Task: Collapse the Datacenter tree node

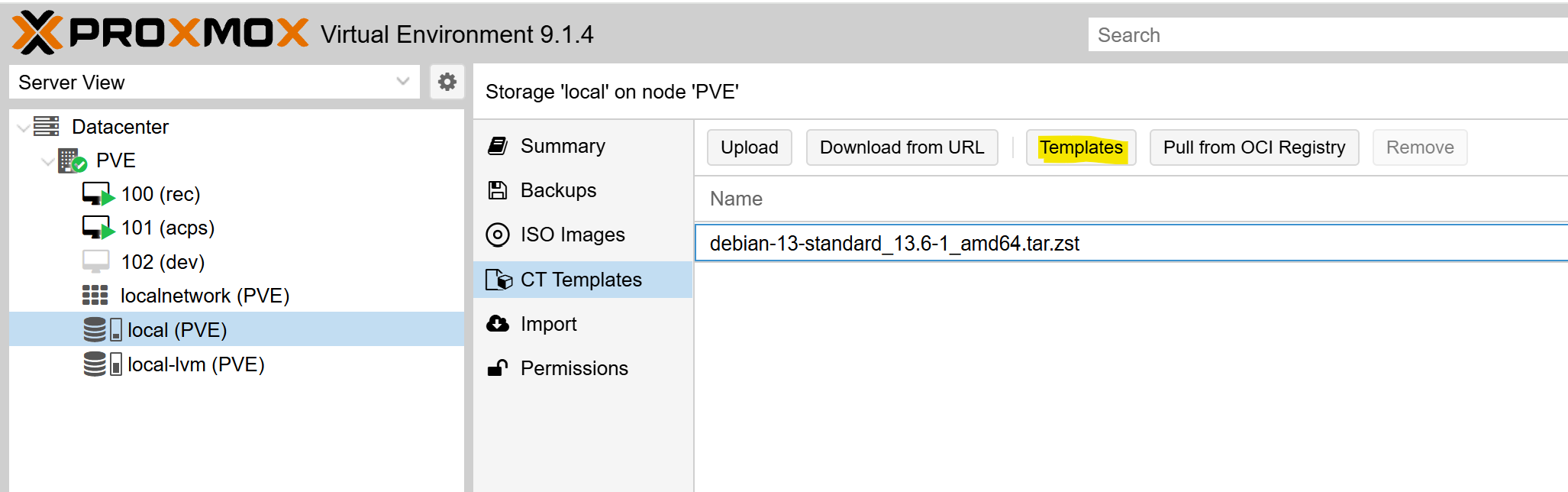Action: coord(23,127)
